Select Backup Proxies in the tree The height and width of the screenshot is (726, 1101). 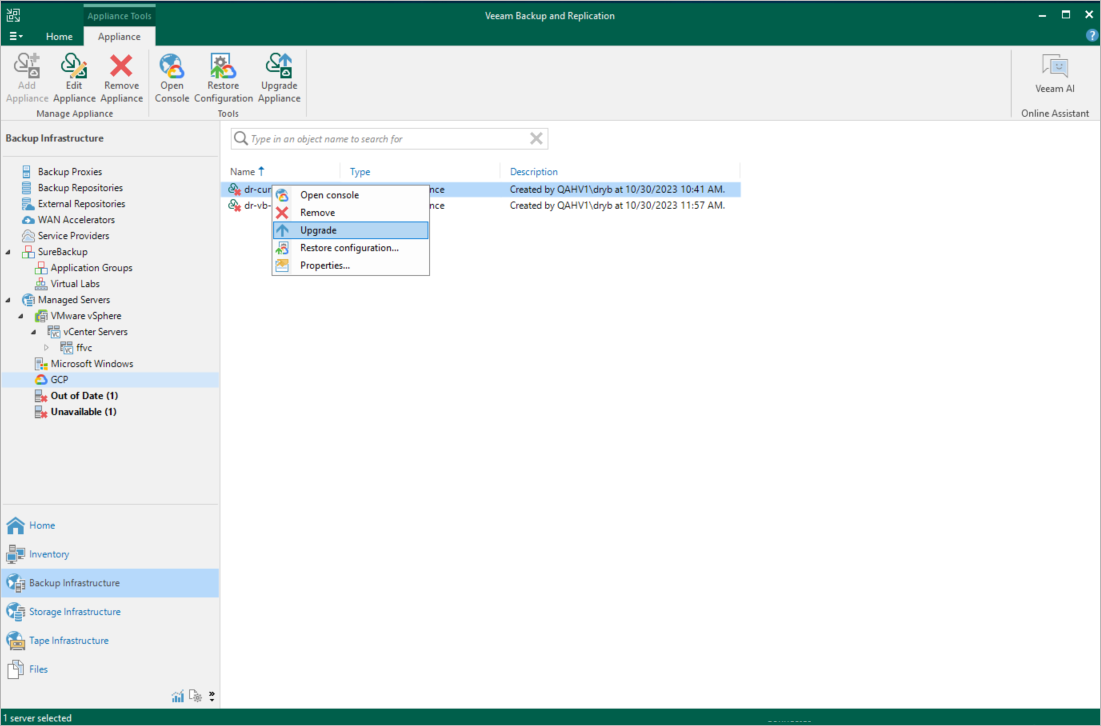[x=70, y=171]
